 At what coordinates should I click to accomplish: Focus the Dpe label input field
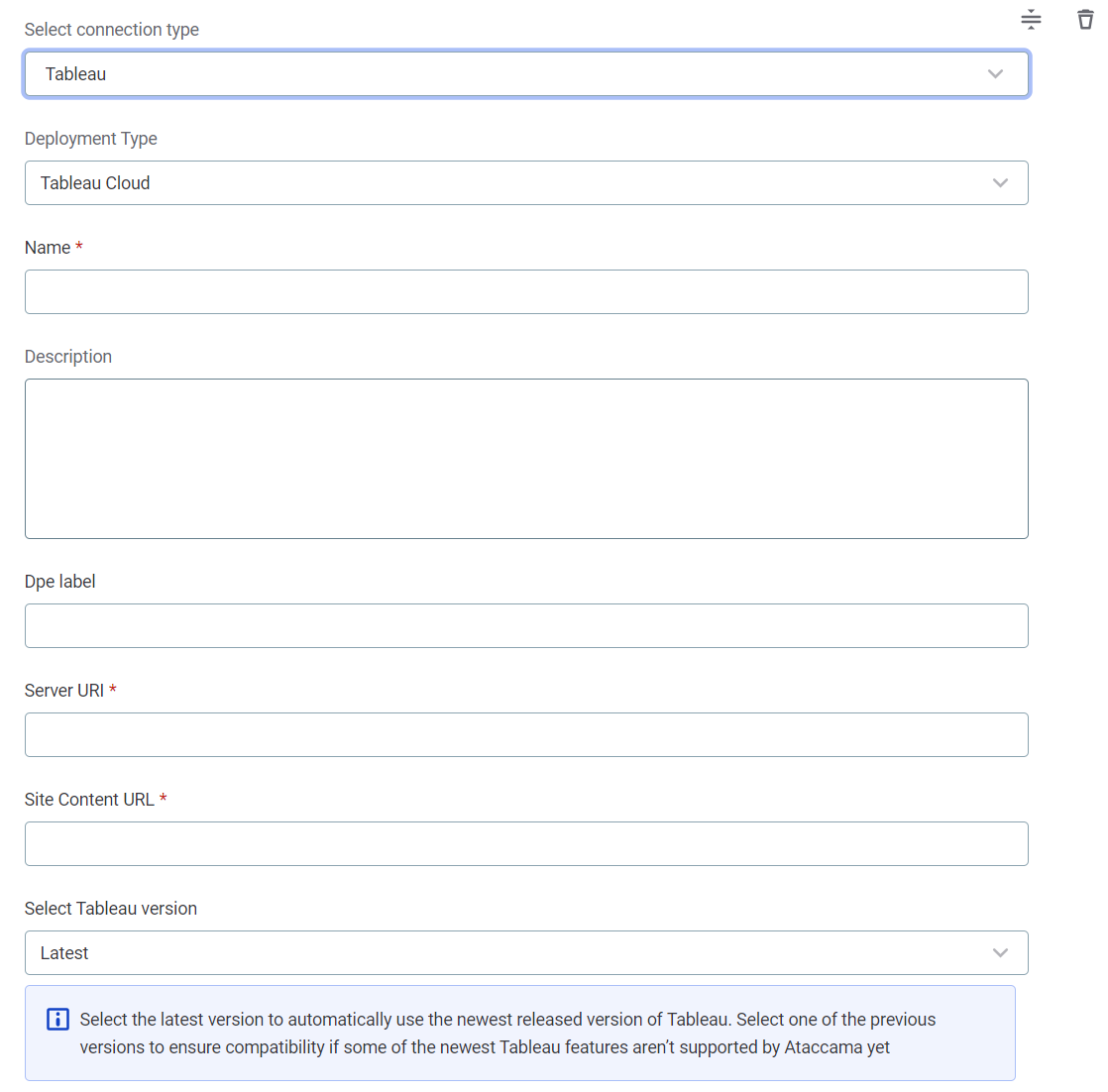click(x=526, y=626)
